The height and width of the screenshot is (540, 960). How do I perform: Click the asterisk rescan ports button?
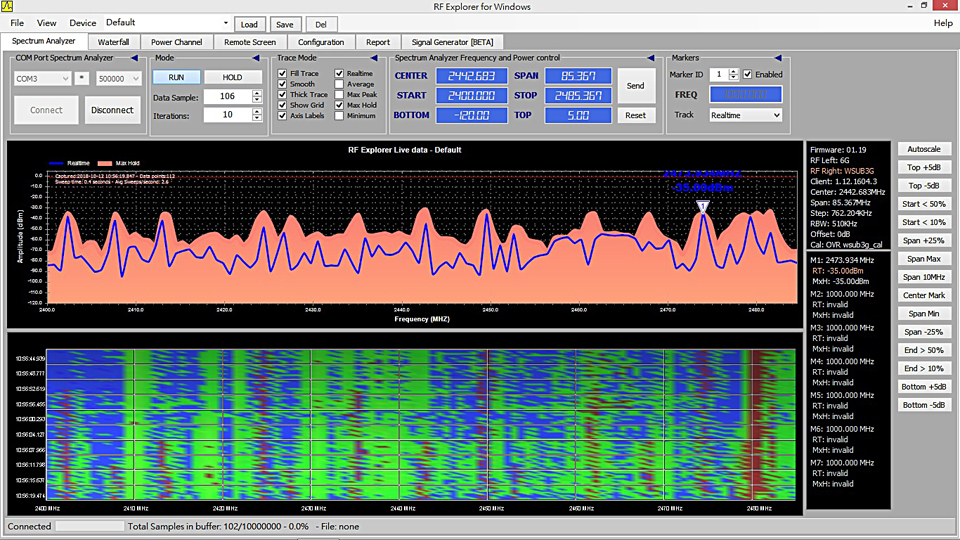click(82, 78)
